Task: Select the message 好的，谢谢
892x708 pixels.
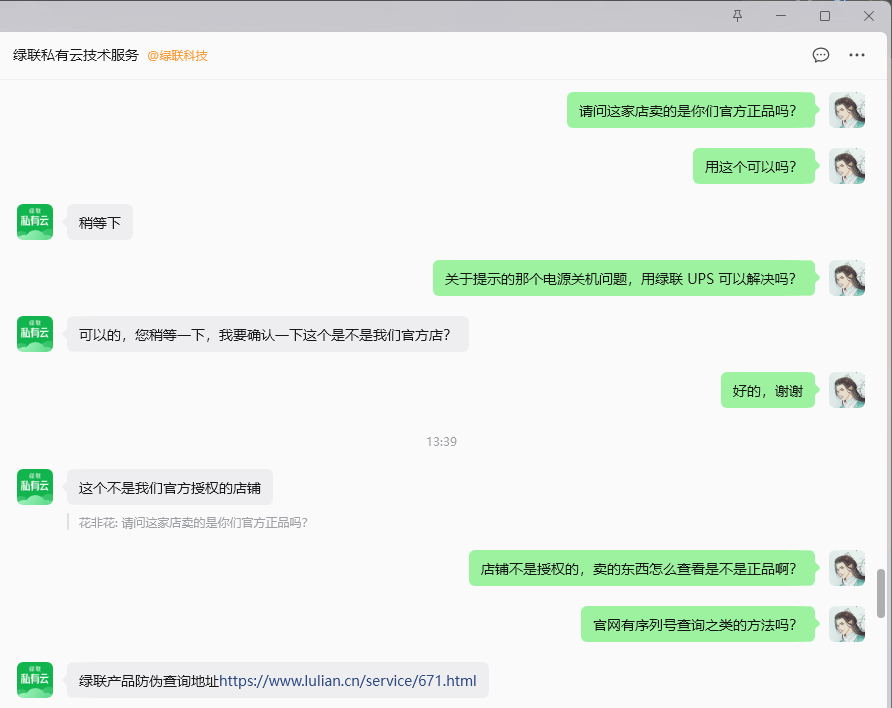Action: click(x=767, y=391)
